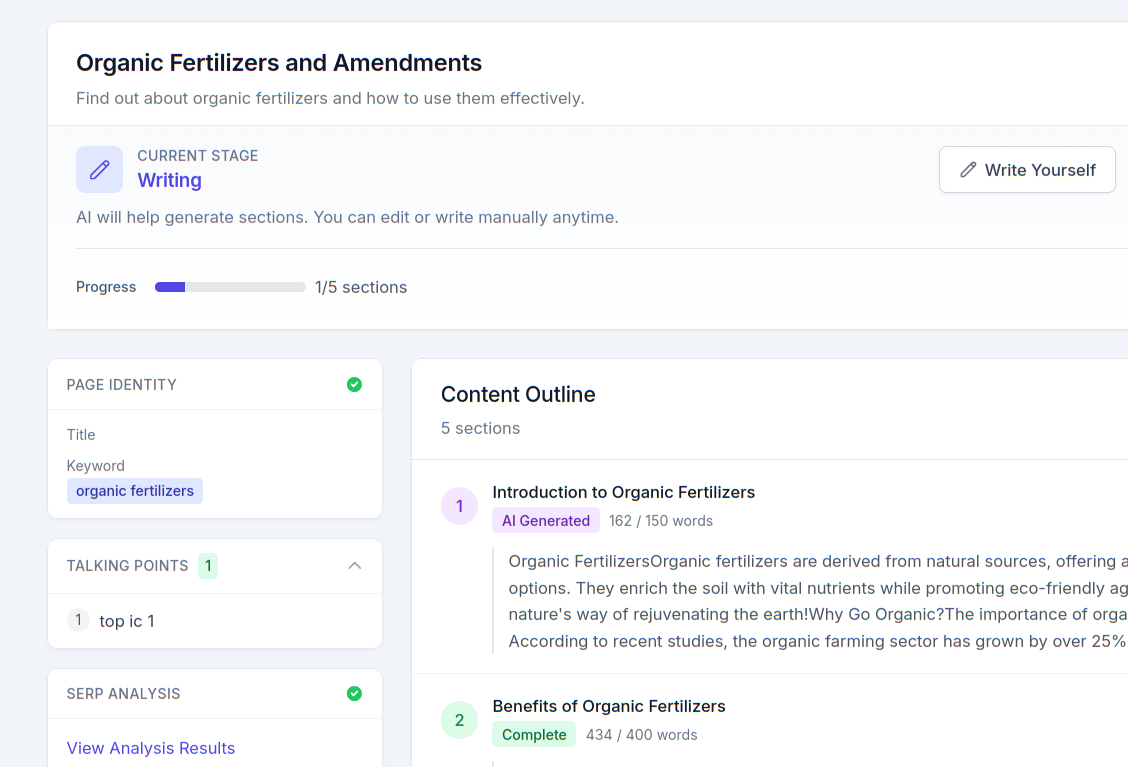Click the AI Generated badge
The width and height of the screenshot is (1128, 767).
click(545, 521)
